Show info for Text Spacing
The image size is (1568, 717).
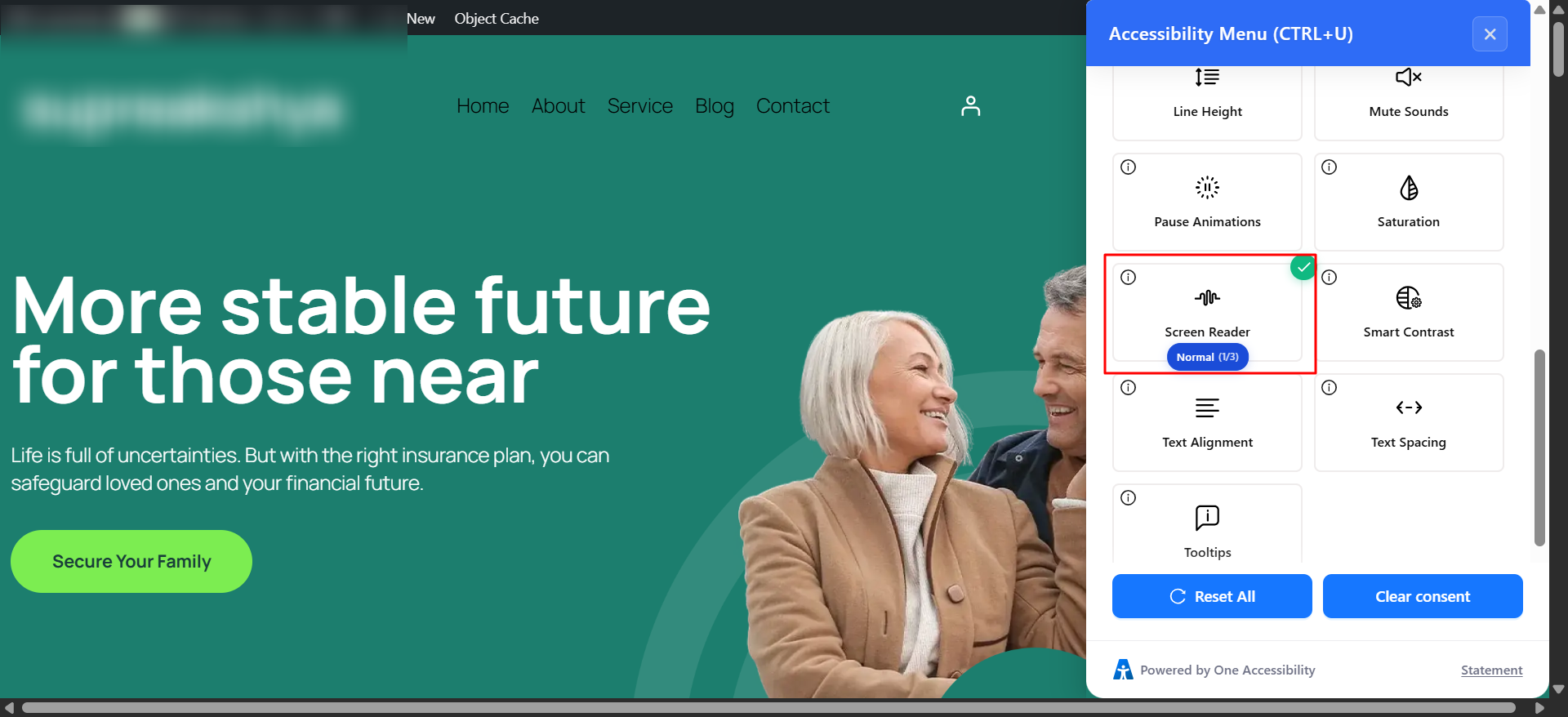1330,388
